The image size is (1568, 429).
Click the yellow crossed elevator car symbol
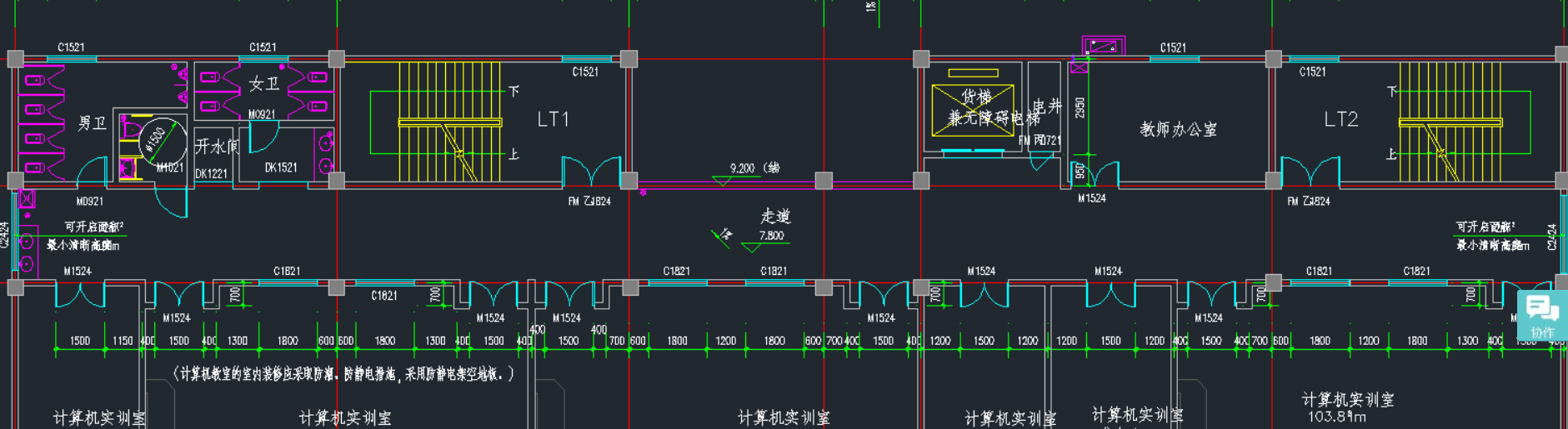pos(973,109)
